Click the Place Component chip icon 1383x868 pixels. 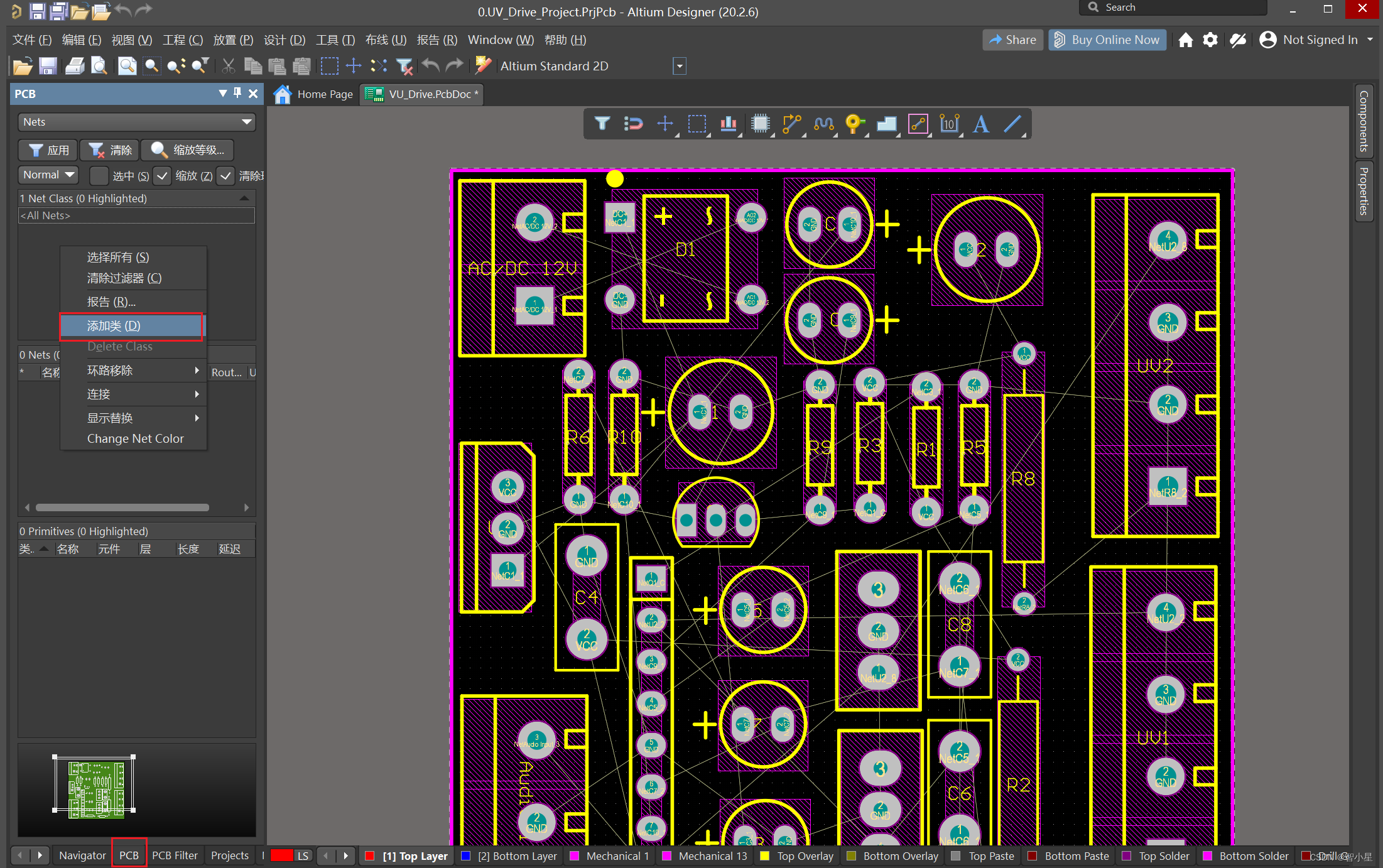click(x=760, y=124)
